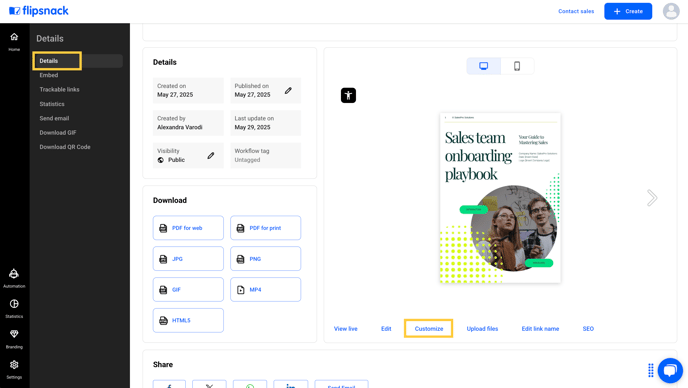Download as PDF for web
The height and width of the screenshot is (388, 688).
(188, 228)
